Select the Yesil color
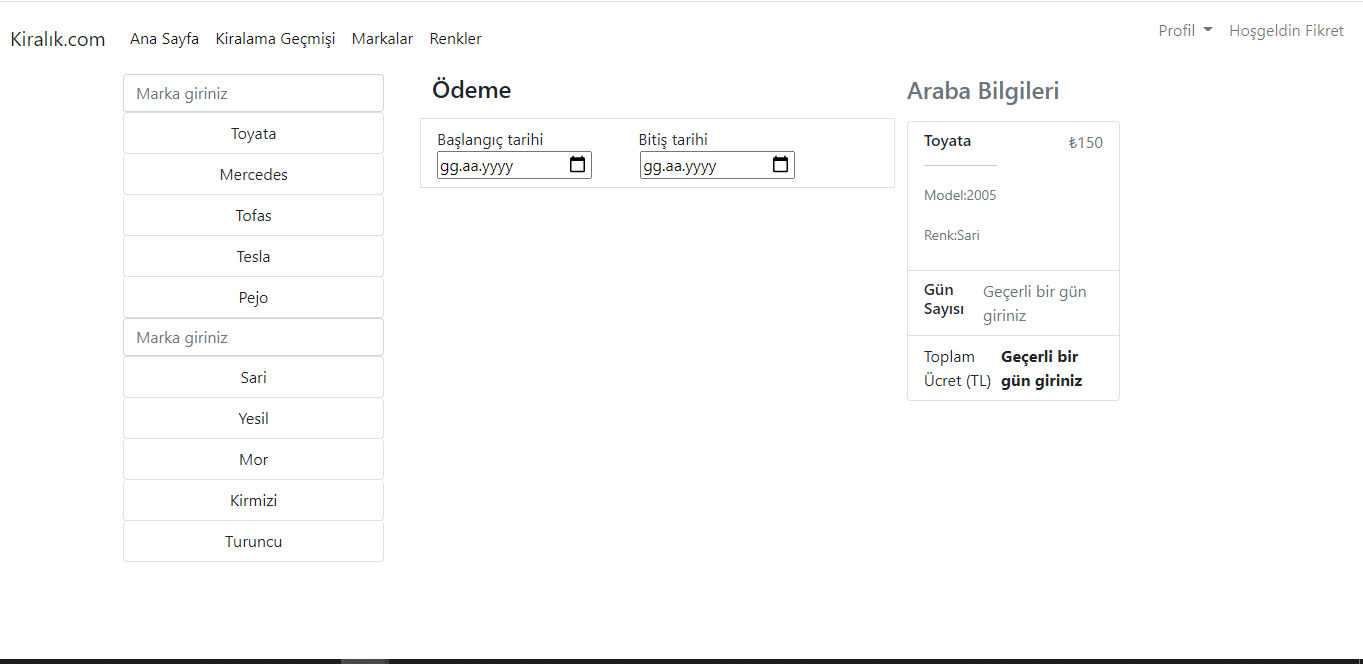Viewport: 1363px width, 664px height. 253,418
